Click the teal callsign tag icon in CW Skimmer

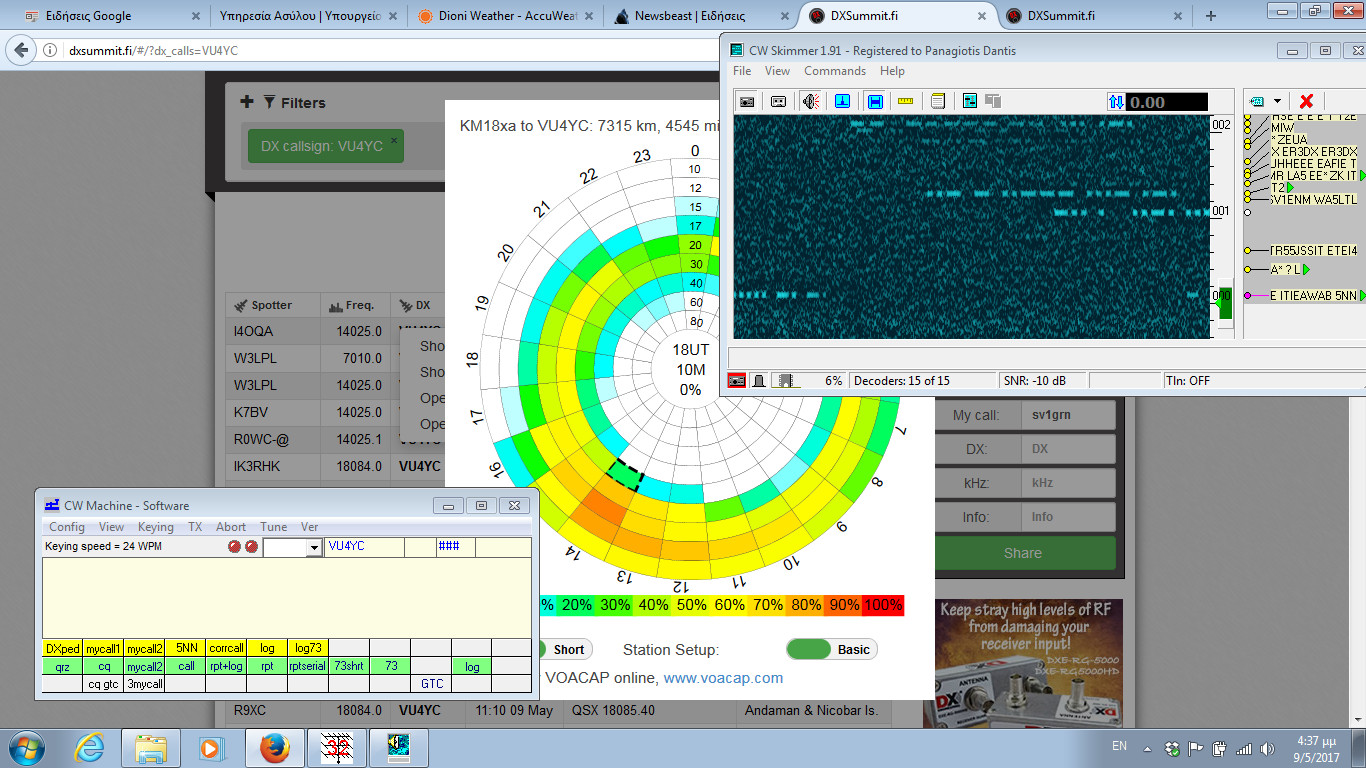[x=1258, y=101]
